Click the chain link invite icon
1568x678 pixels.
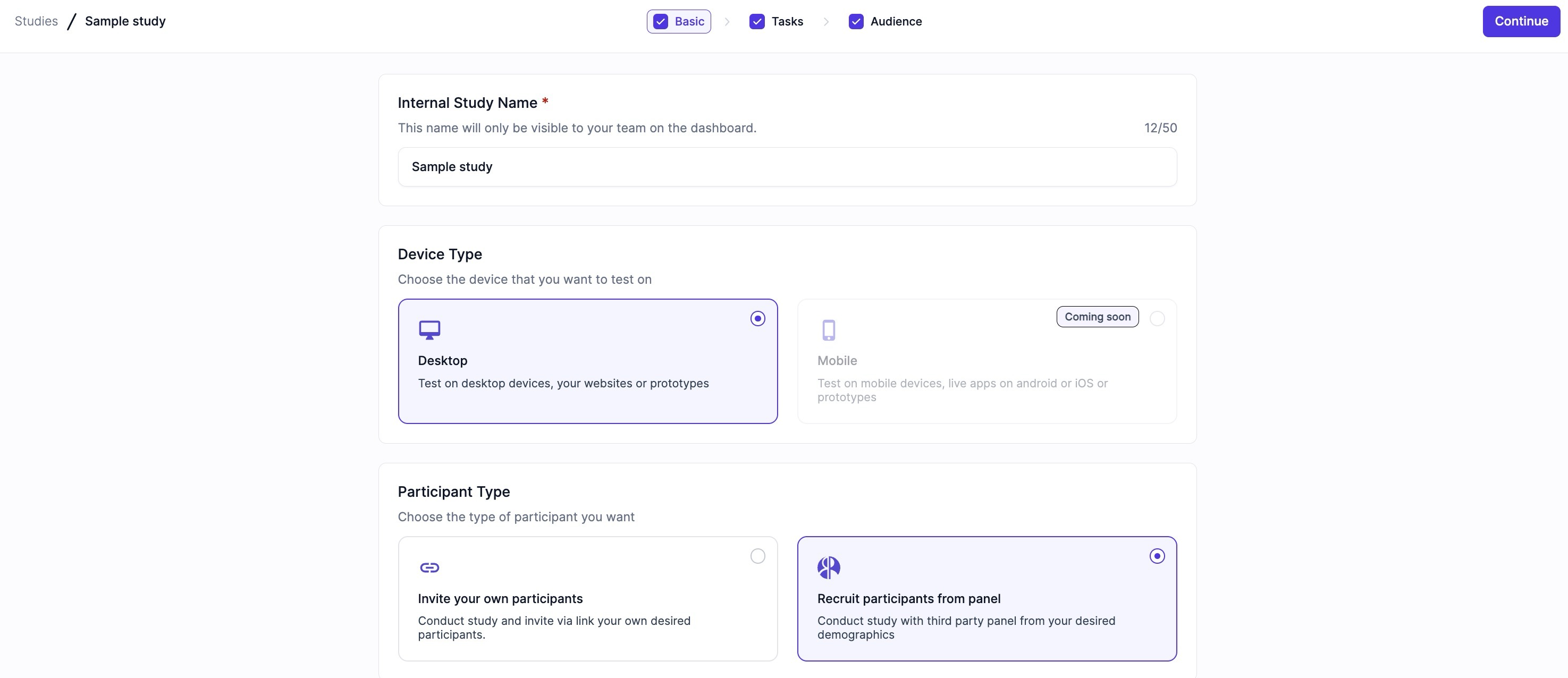click(x=429, y=567)
